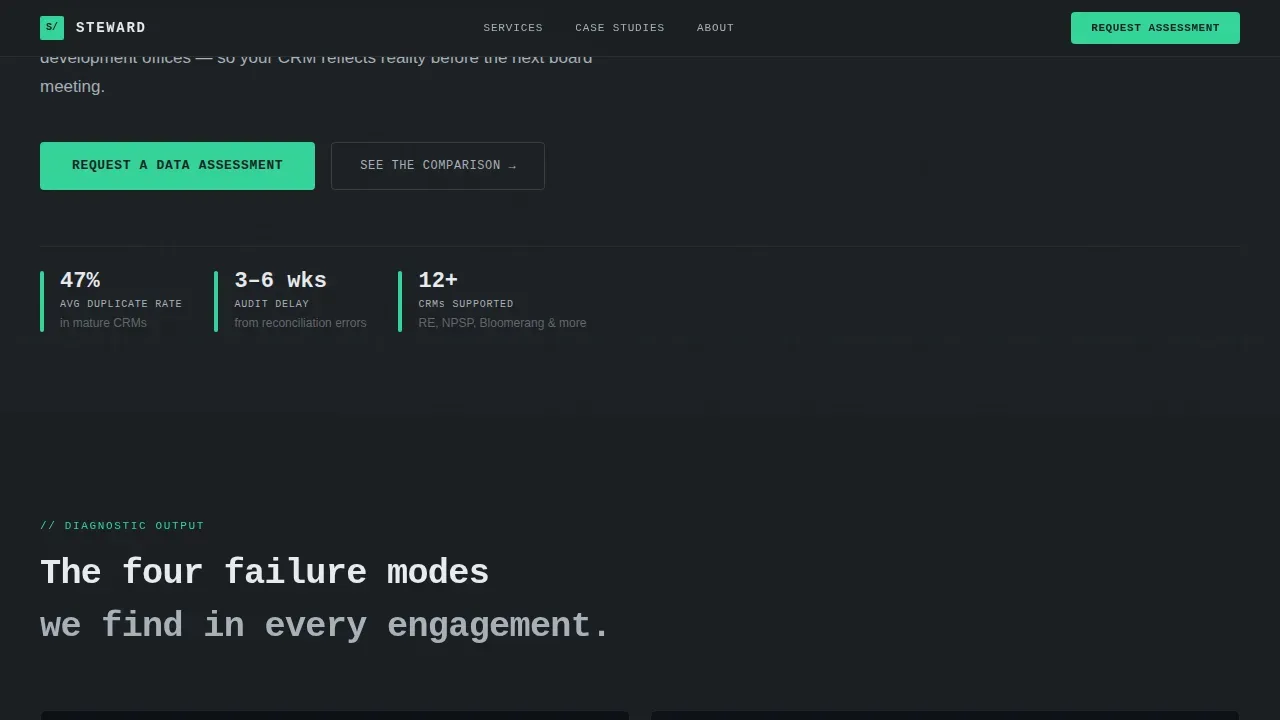Click the AUDIT DELAY label

[272, 304]
